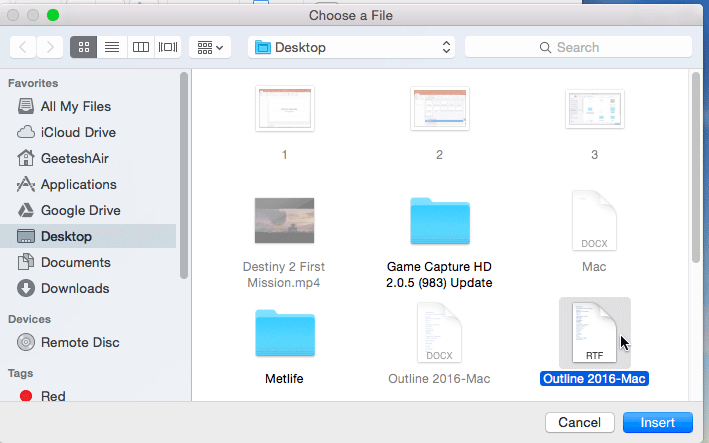
Task: Click the GeeteshAir house icon
Action: click(26, 158)
